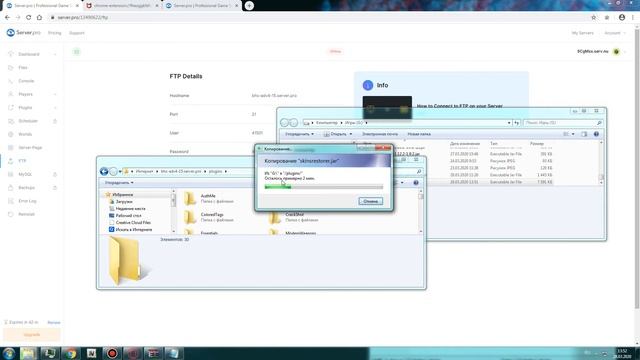
Task: Open the Pricing page link
Action: [x=54, y=33]
